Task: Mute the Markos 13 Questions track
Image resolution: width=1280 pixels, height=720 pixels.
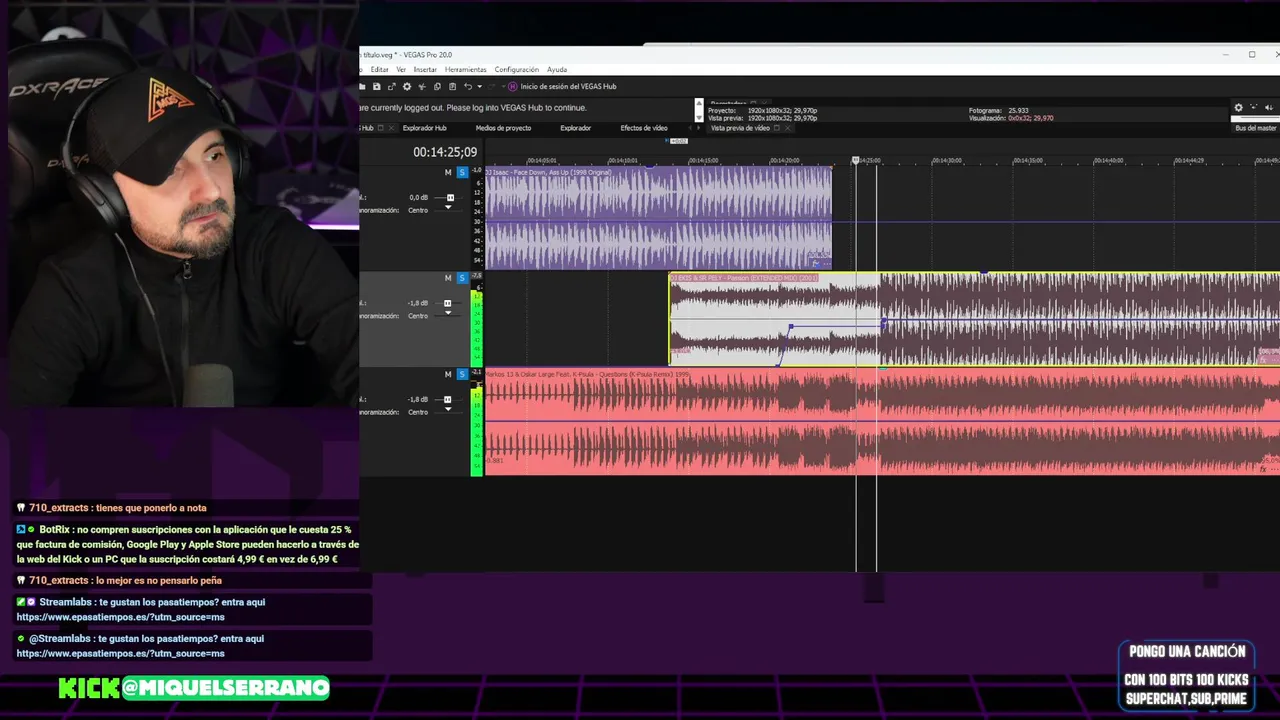Action: pos(448,374)
